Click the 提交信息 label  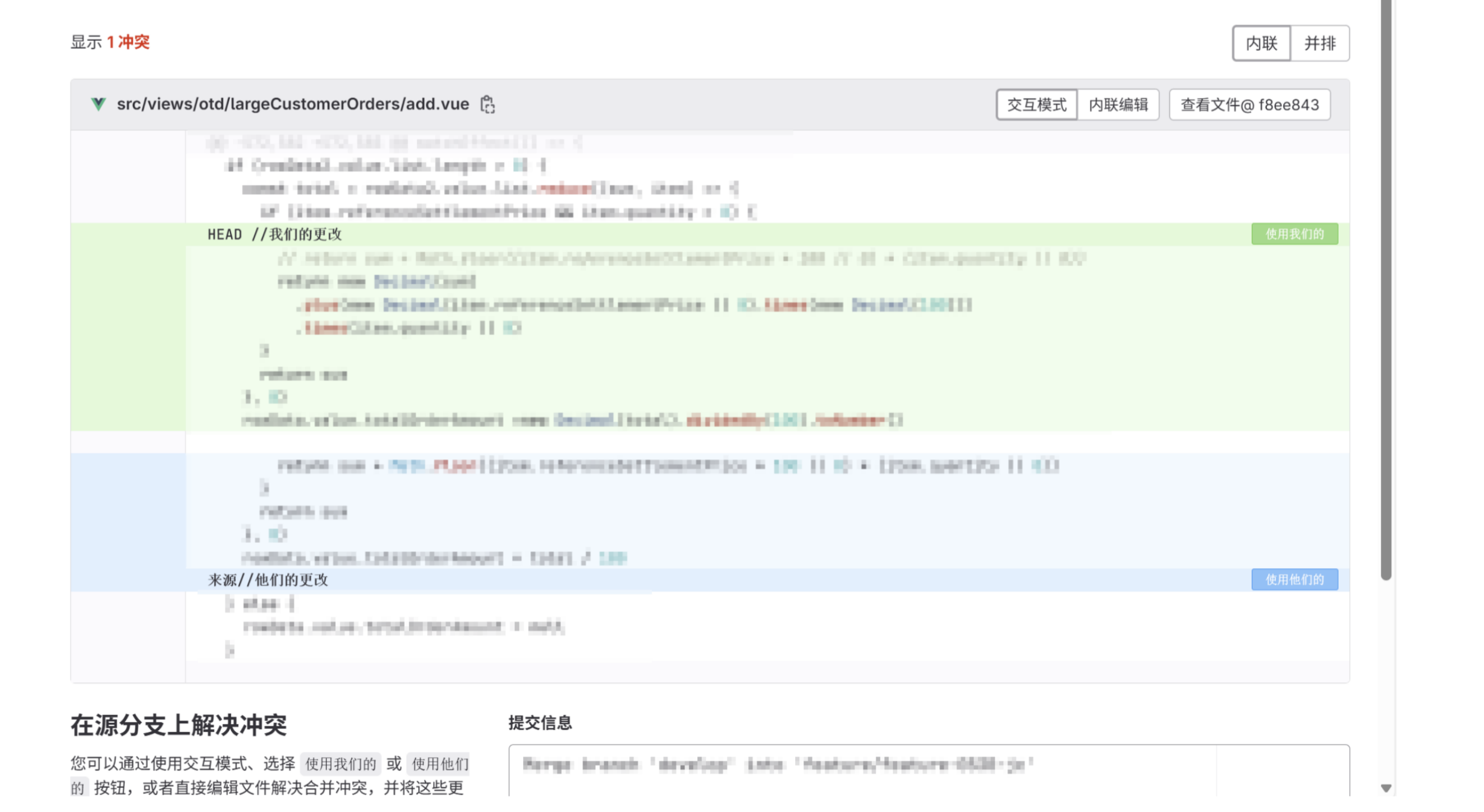pos(540,723)
